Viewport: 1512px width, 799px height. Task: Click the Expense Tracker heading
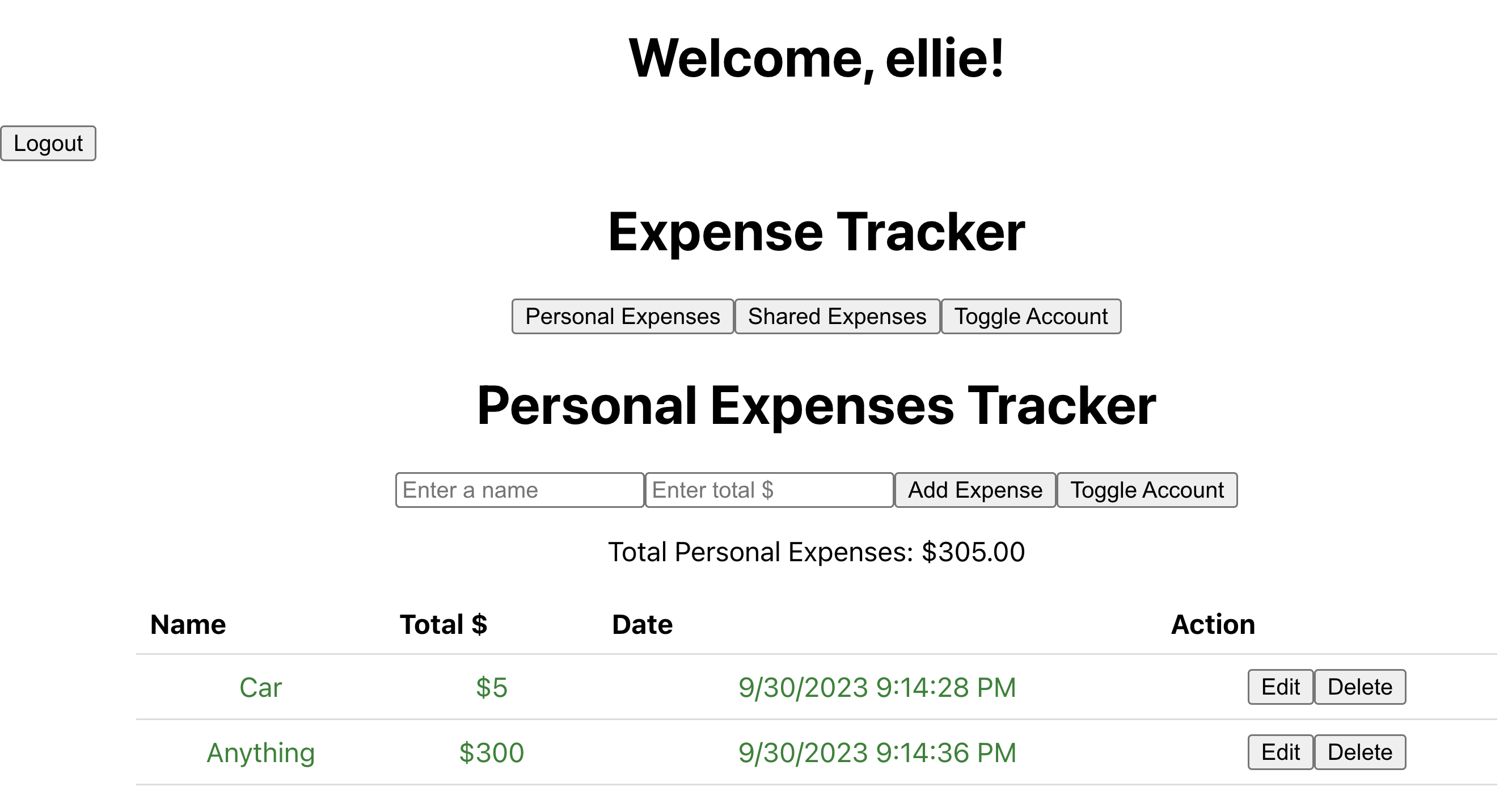pyautogui.click(x=816, y=231)
